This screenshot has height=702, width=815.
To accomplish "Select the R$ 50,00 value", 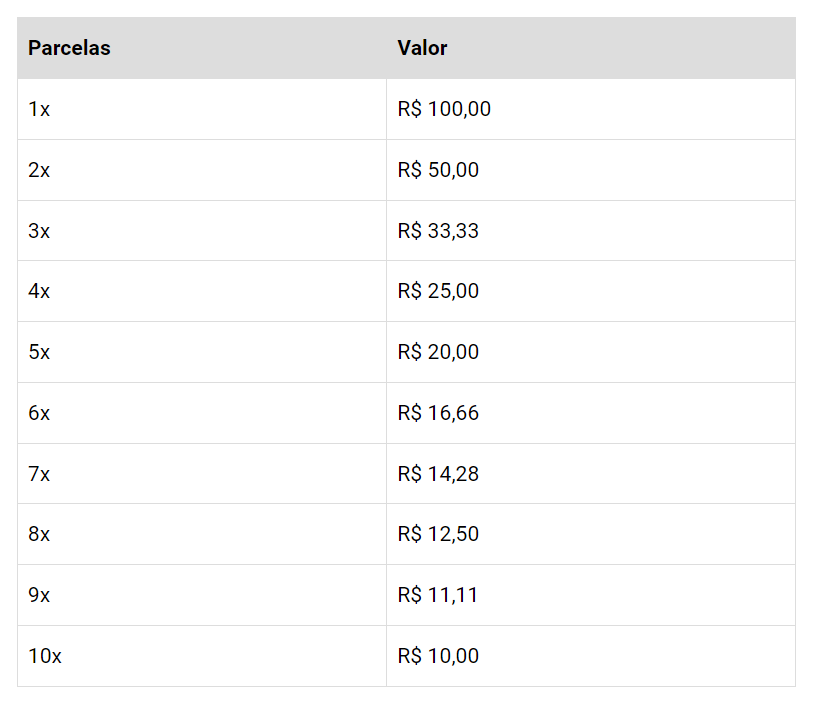I will (438, 170).
